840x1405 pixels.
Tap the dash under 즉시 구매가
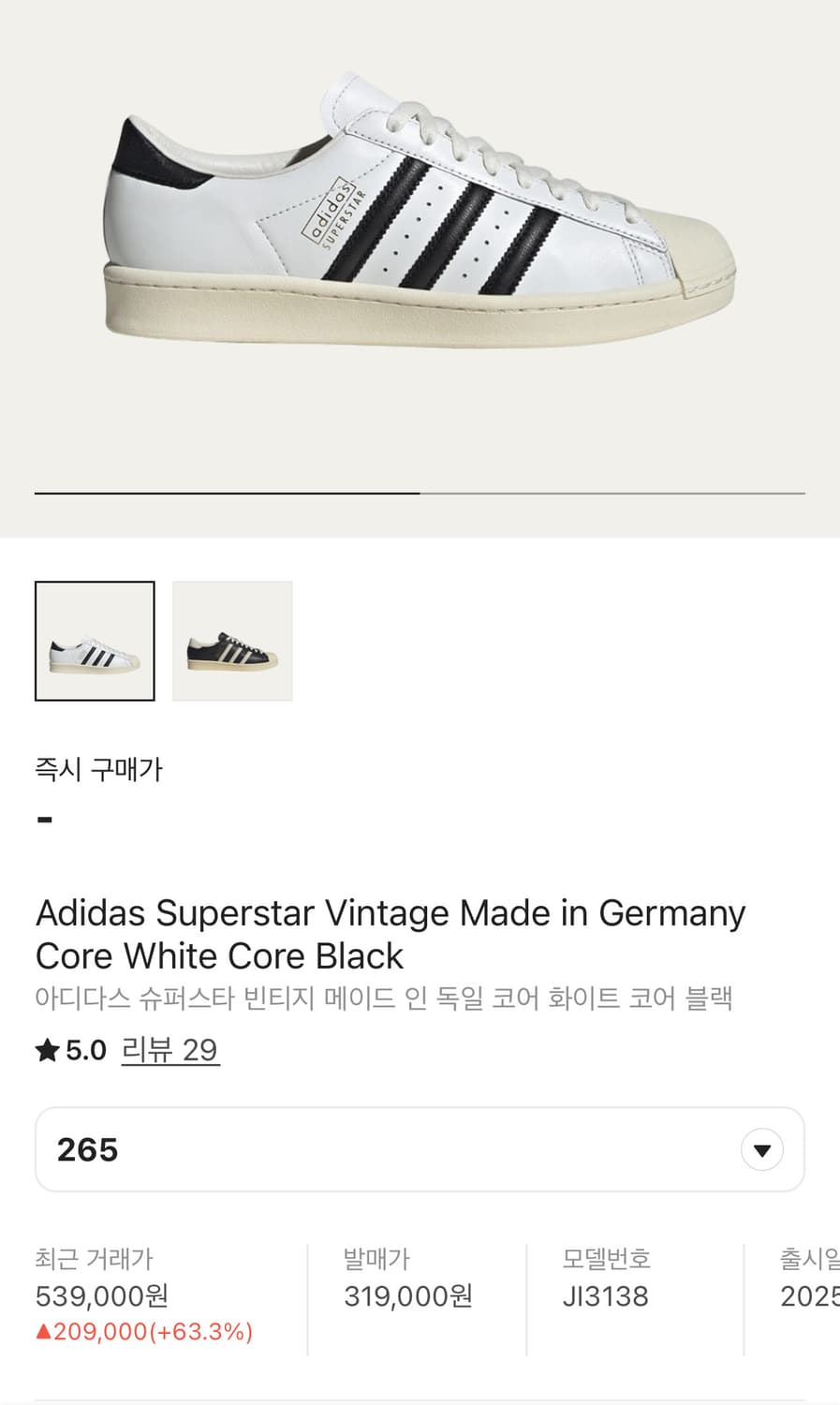click(44, 821)
